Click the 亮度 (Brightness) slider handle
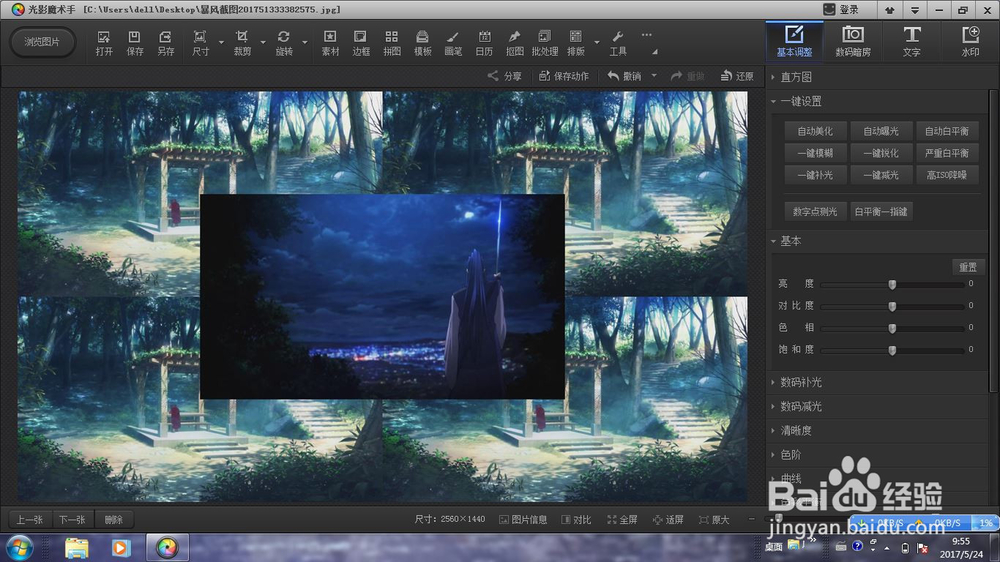This screenshot has width=1000, height=562. pyautogui.click(x=892, y=285)
